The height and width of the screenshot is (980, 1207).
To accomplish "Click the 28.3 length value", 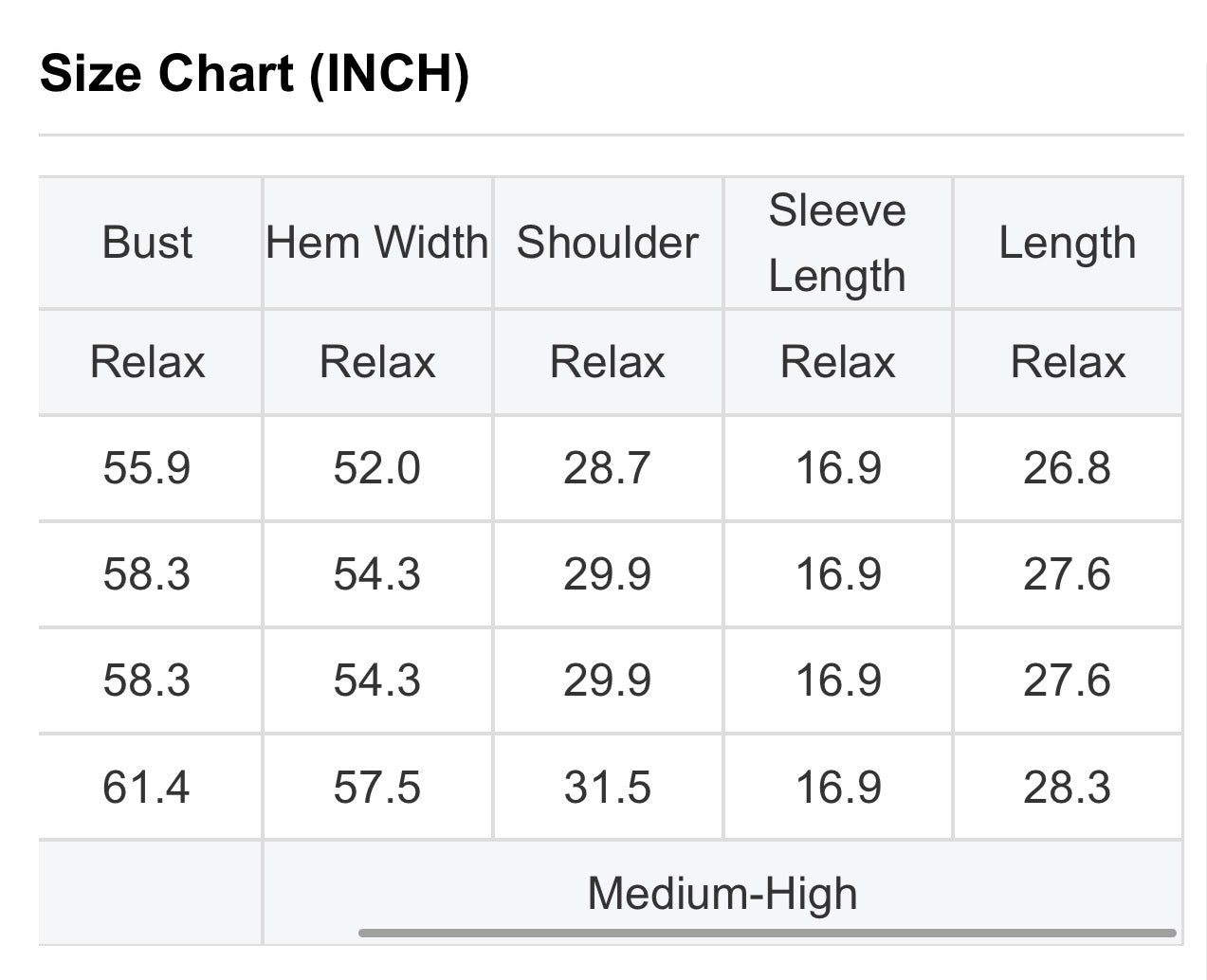I will [1068, 788].
